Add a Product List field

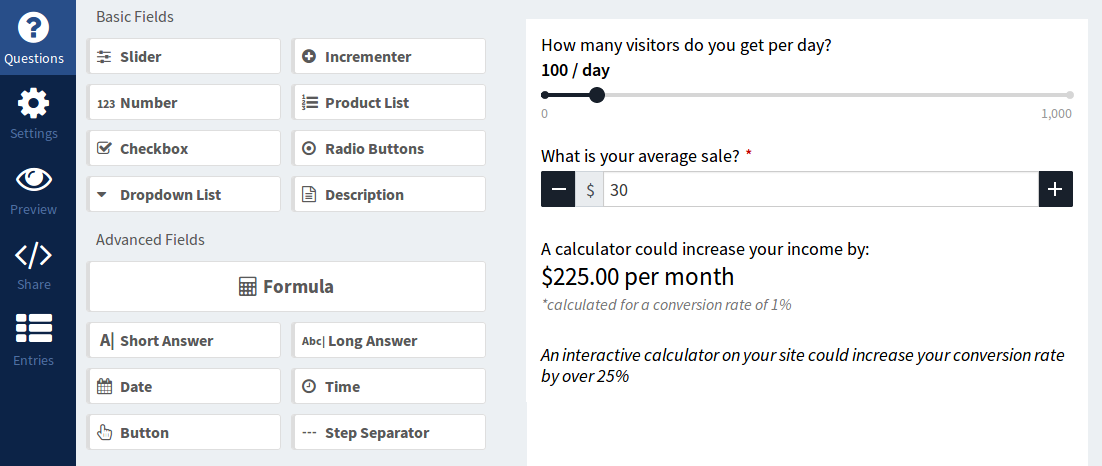point(389,103)
